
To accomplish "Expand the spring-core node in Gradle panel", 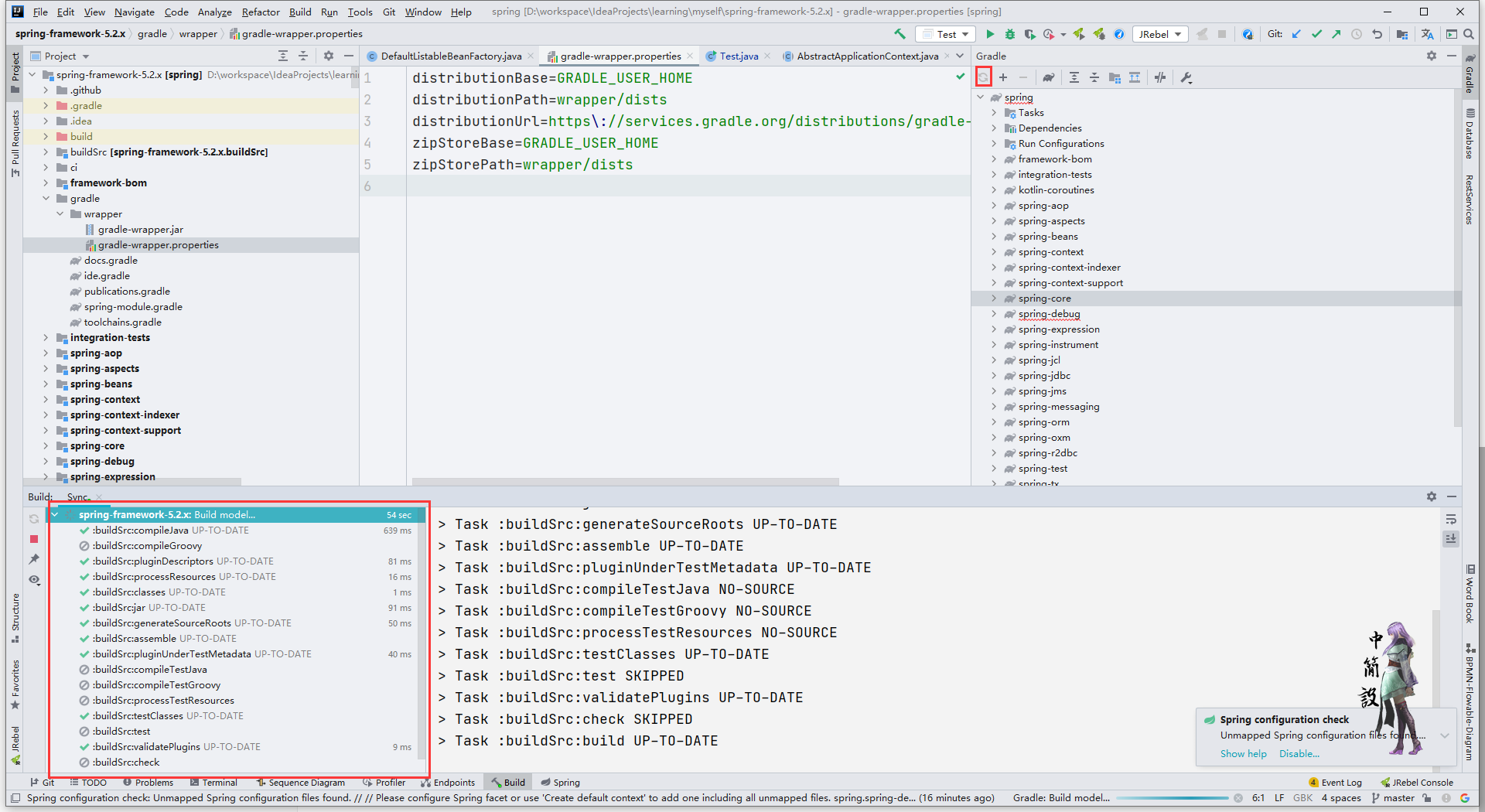I will 995,298.
